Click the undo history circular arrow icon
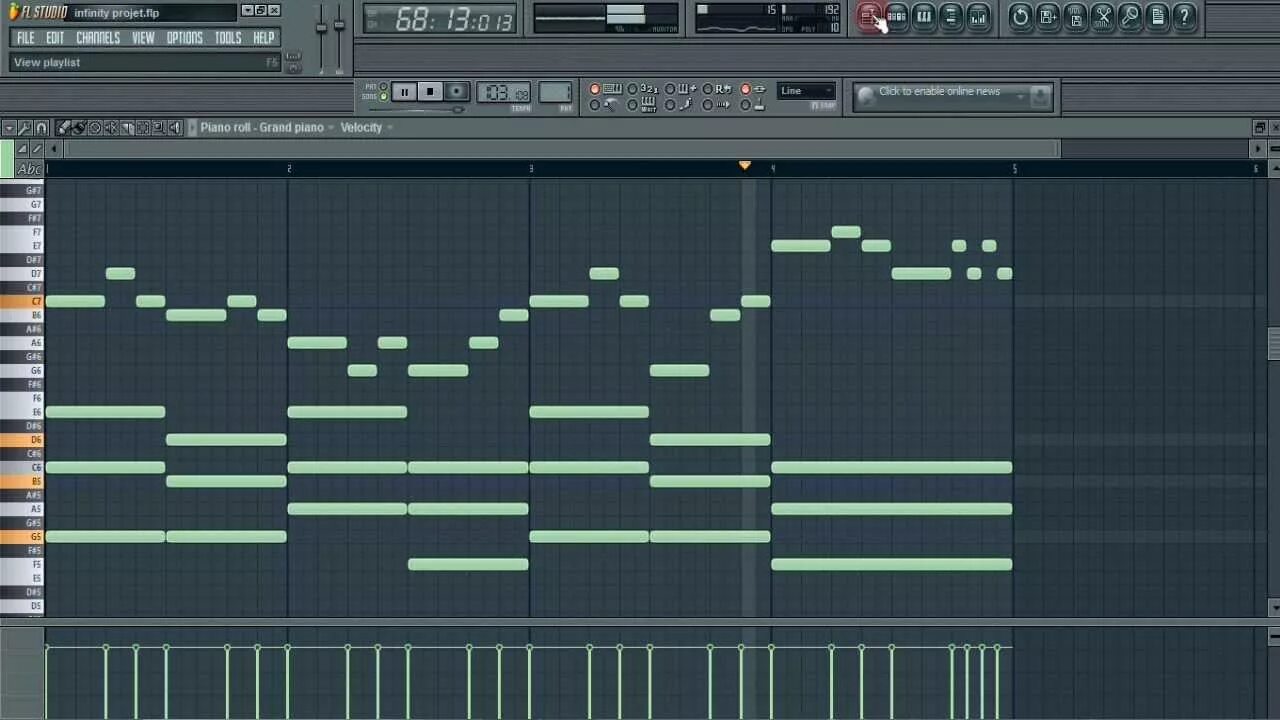1280x720 pixels. pyautogui.click(x=1020, y=16)
